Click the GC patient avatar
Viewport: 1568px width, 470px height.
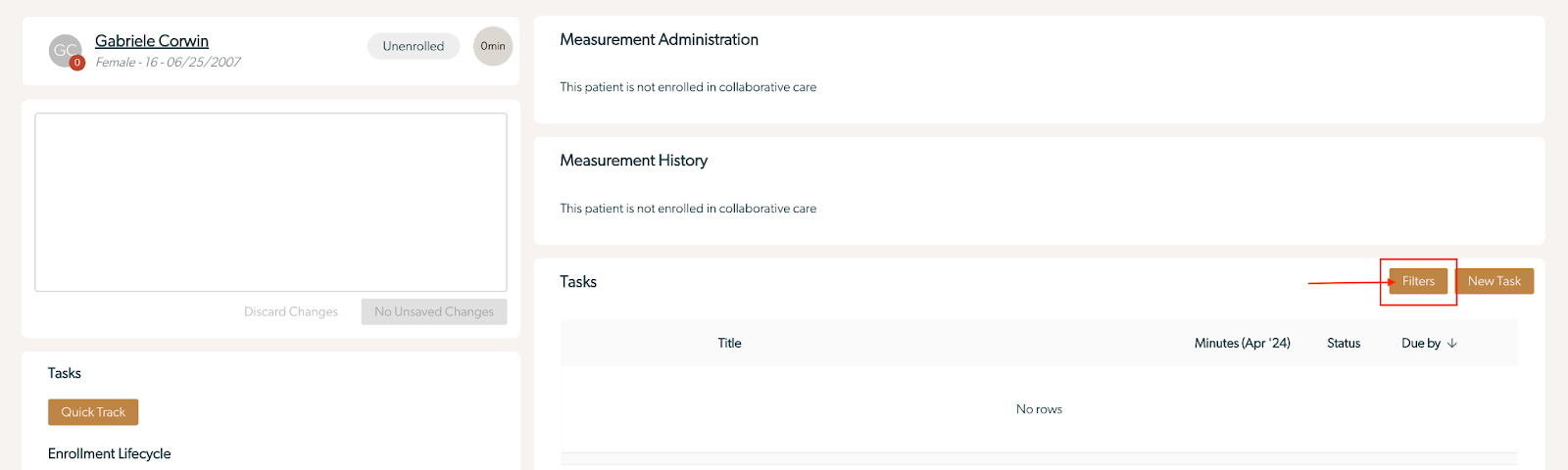pyautogui.click(x=65, y=50)
